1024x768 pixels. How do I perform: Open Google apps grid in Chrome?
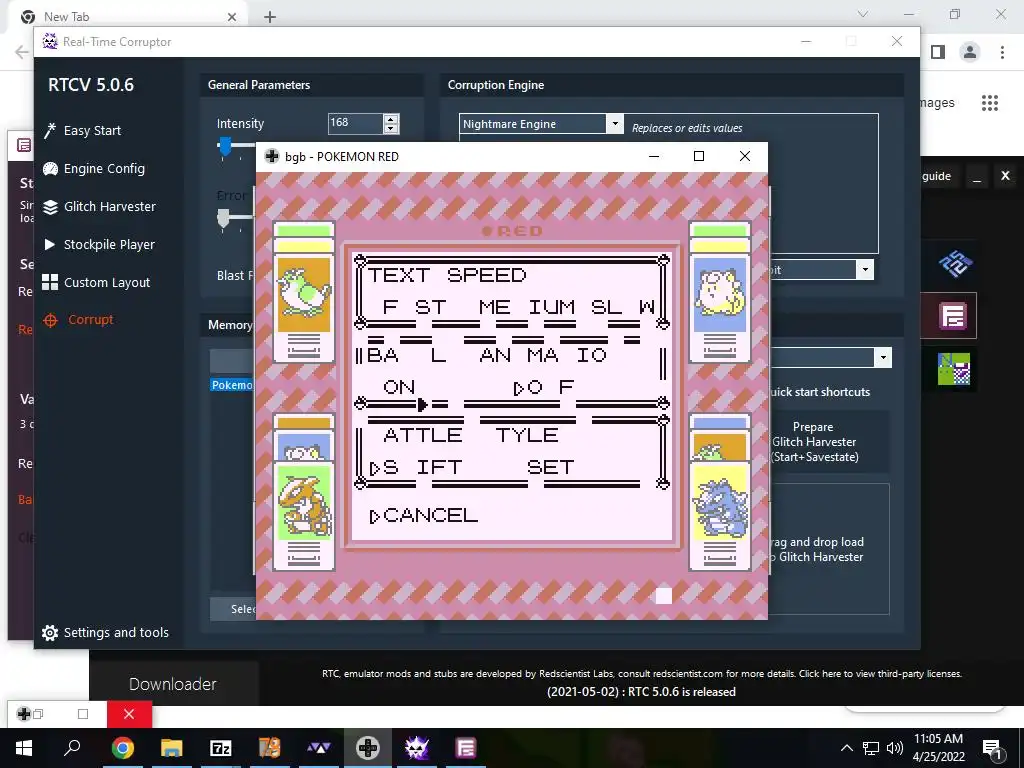[x=989, y=103]
